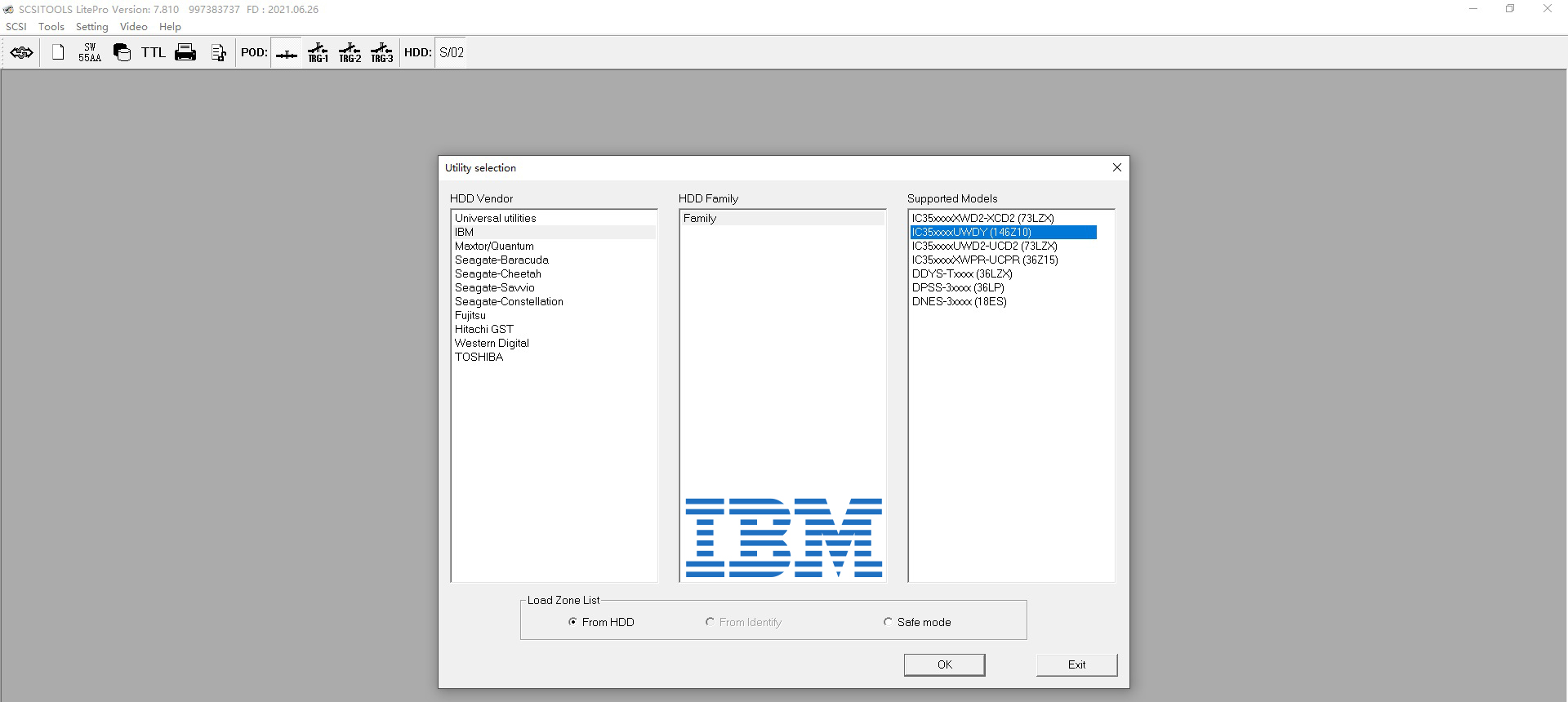Select Seagate-Constellation vendor
Image resolution: width=1568 pixels, height=702 pixels.
click(x=554, y=301)
